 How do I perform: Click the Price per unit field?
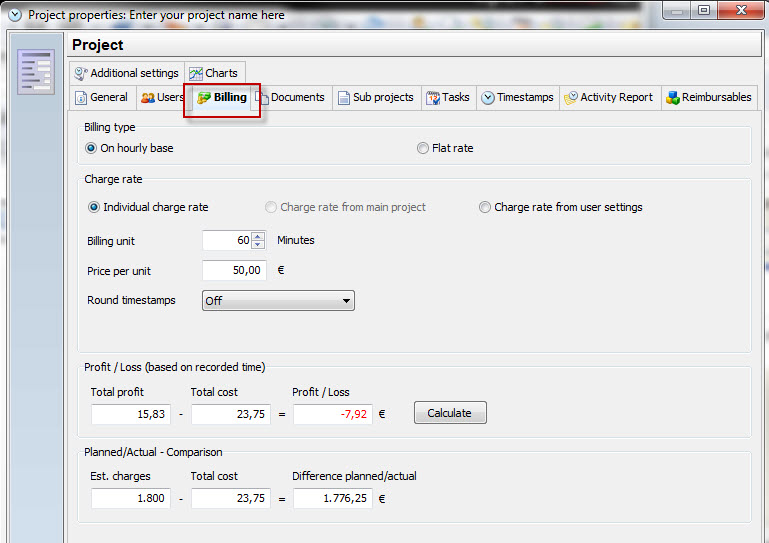pos(234,270)
